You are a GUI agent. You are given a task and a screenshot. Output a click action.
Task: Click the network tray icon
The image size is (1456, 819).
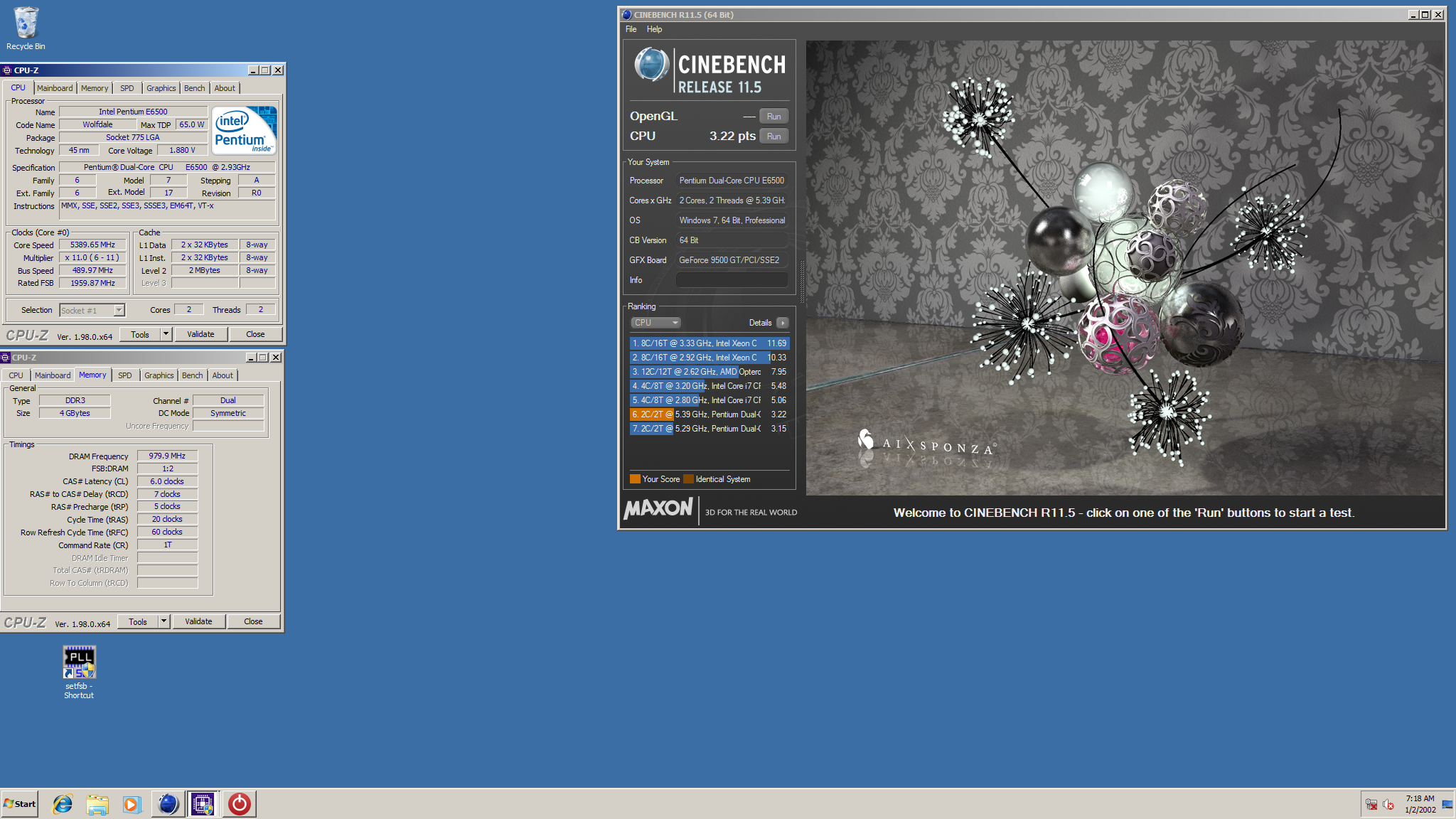pyautogui.click(x=1371, y=805)
